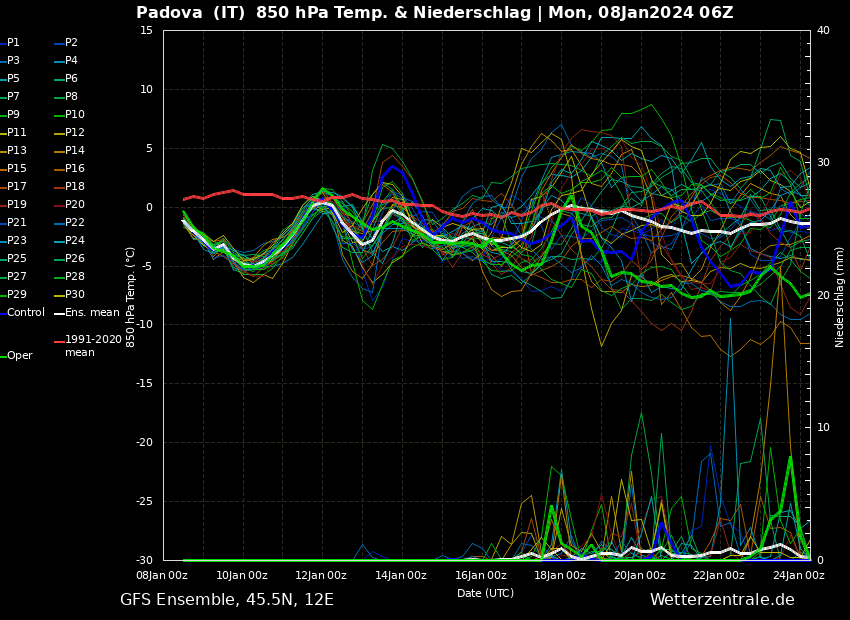Pick legend member 'P17'

[x=17, y=186]
